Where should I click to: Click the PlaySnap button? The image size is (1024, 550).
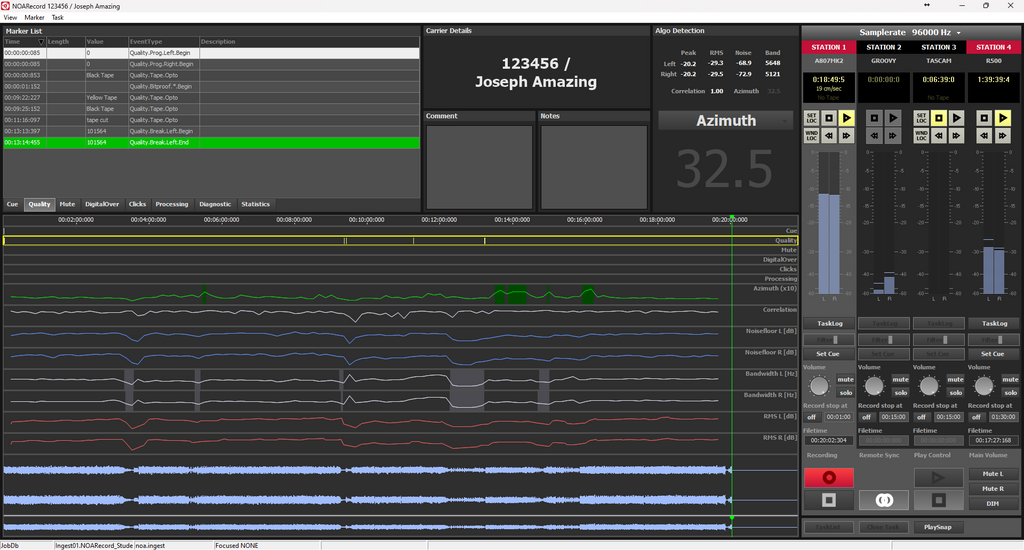tap(937, 526)
